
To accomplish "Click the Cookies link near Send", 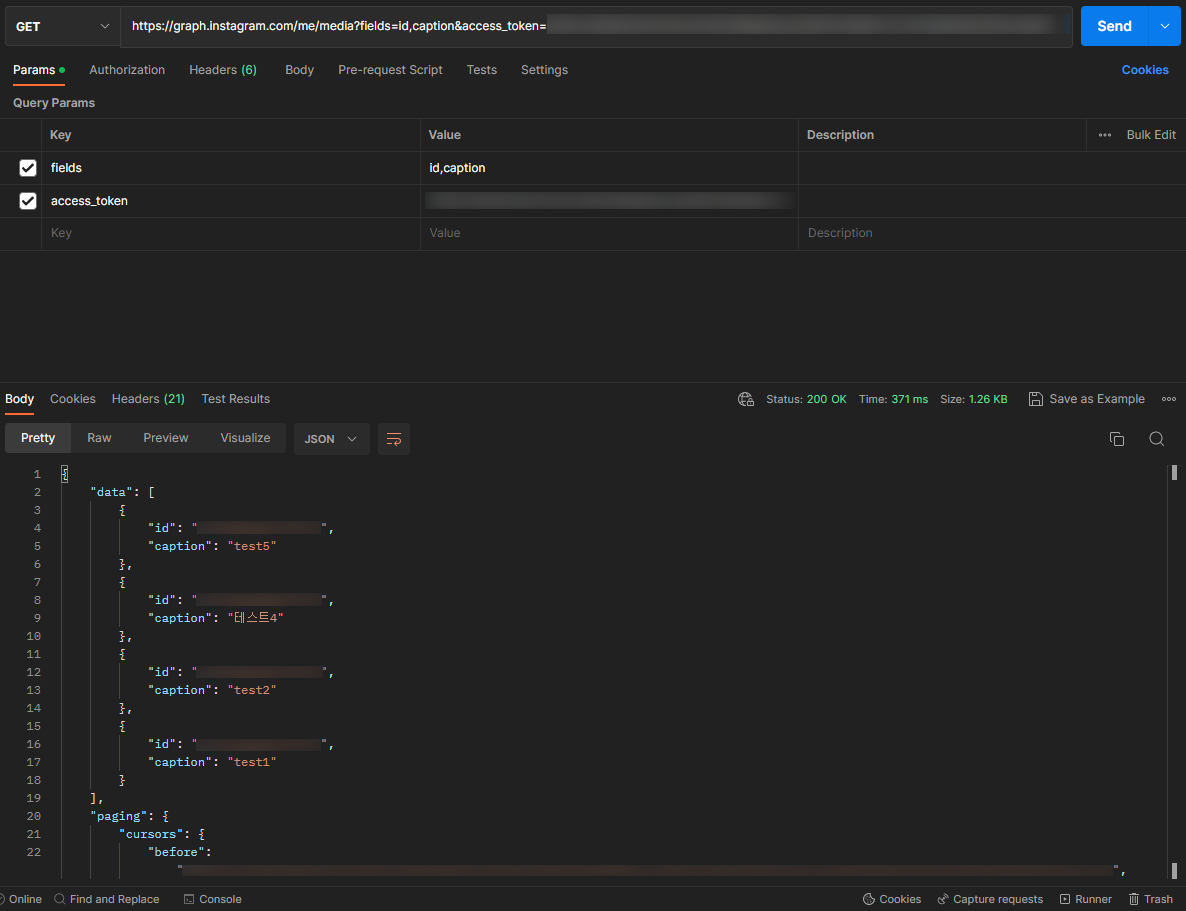I will (1145, 70).
